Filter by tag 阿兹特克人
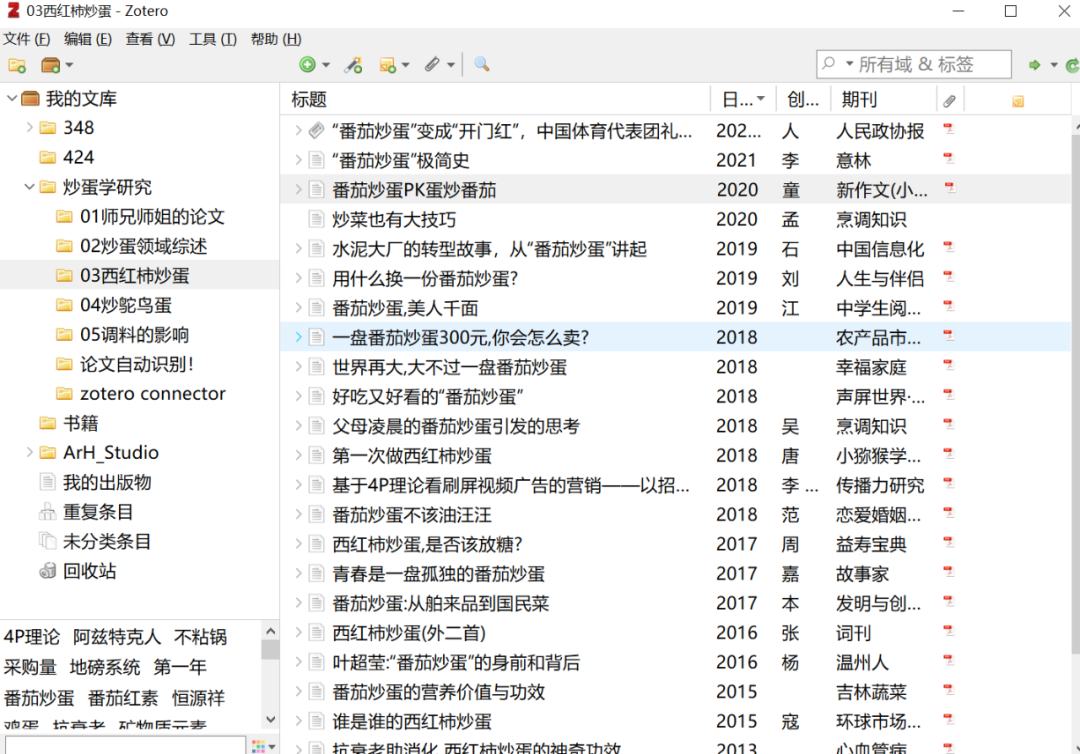 [x=117, y=637]
